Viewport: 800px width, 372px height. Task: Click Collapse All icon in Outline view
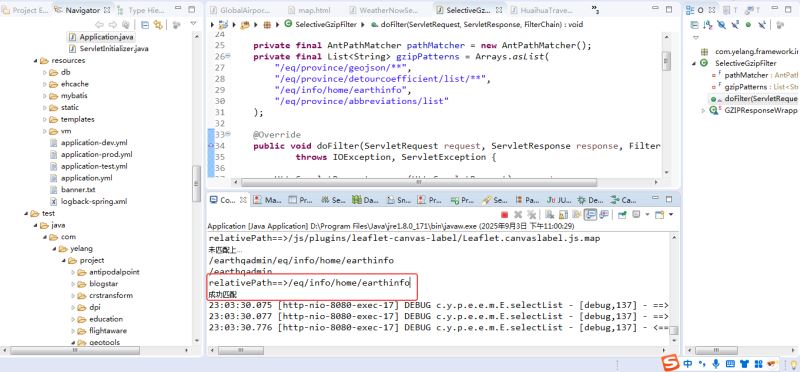pos(694,24)
